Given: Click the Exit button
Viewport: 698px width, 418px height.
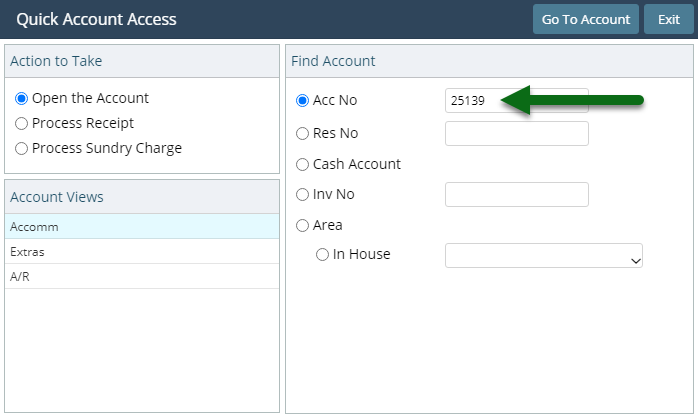Looking at the screenshot, I should (x=669, y=19).
